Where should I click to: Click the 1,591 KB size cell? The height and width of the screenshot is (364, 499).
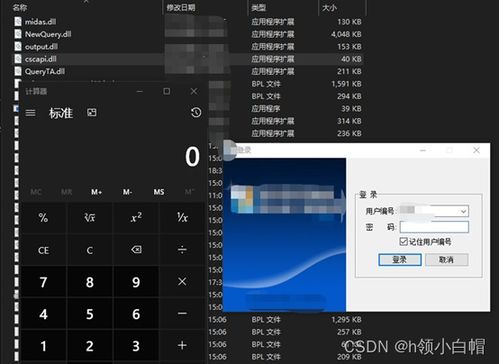tap(346, 84)
